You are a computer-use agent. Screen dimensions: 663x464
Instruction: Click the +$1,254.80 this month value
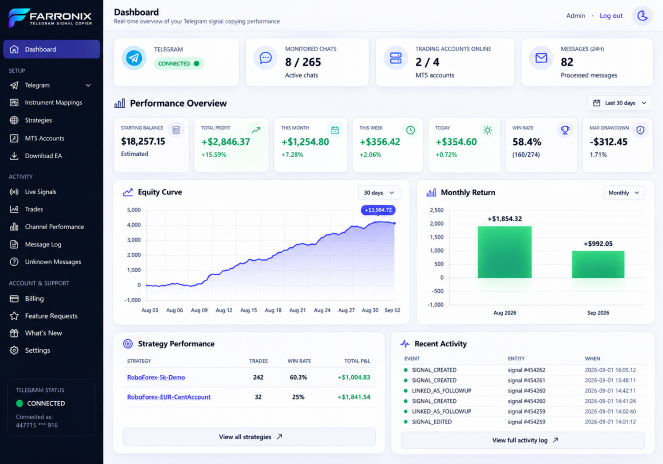305,142
